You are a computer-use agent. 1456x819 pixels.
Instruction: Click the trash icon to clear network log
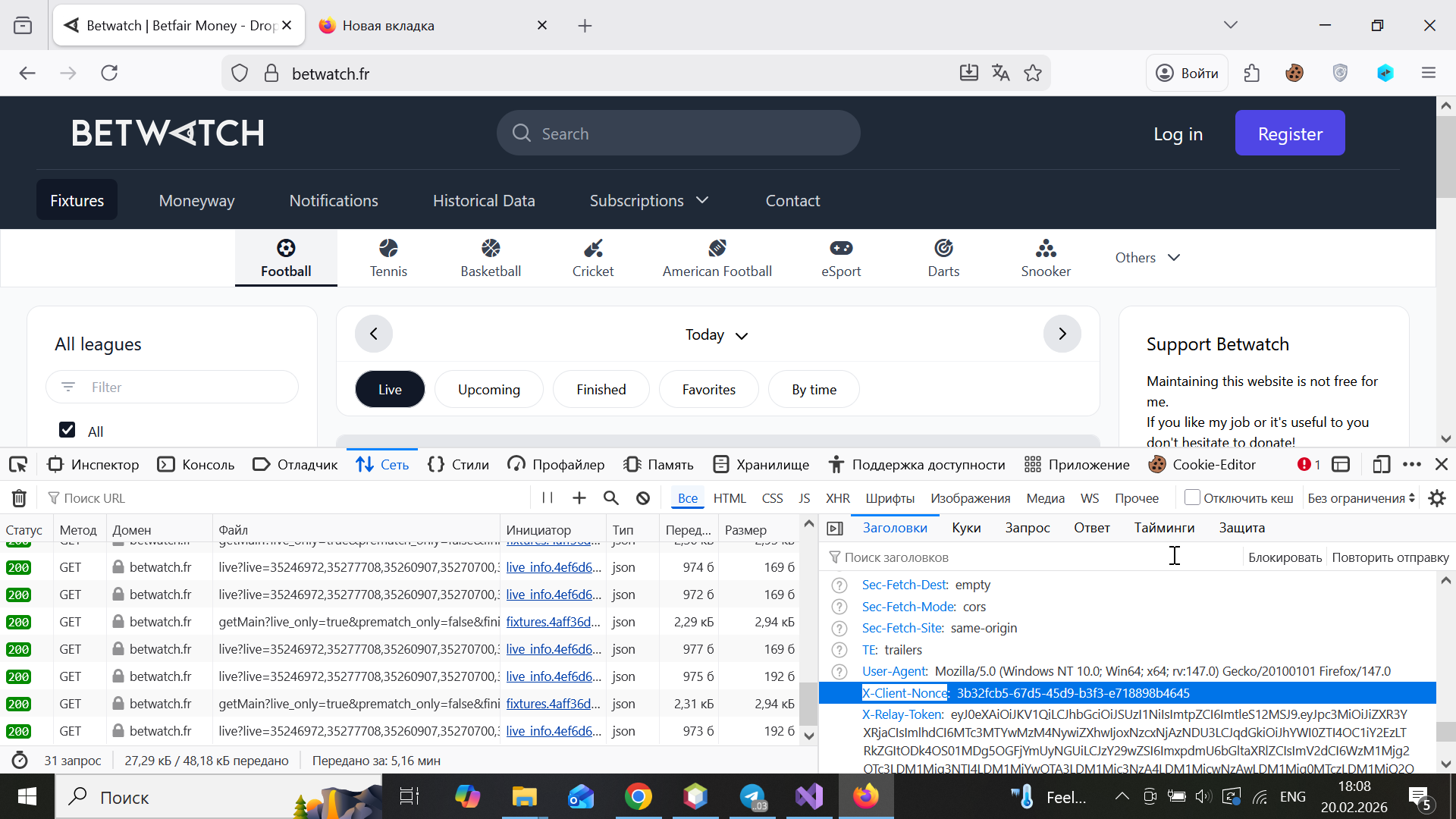click(x=19, y=498)
